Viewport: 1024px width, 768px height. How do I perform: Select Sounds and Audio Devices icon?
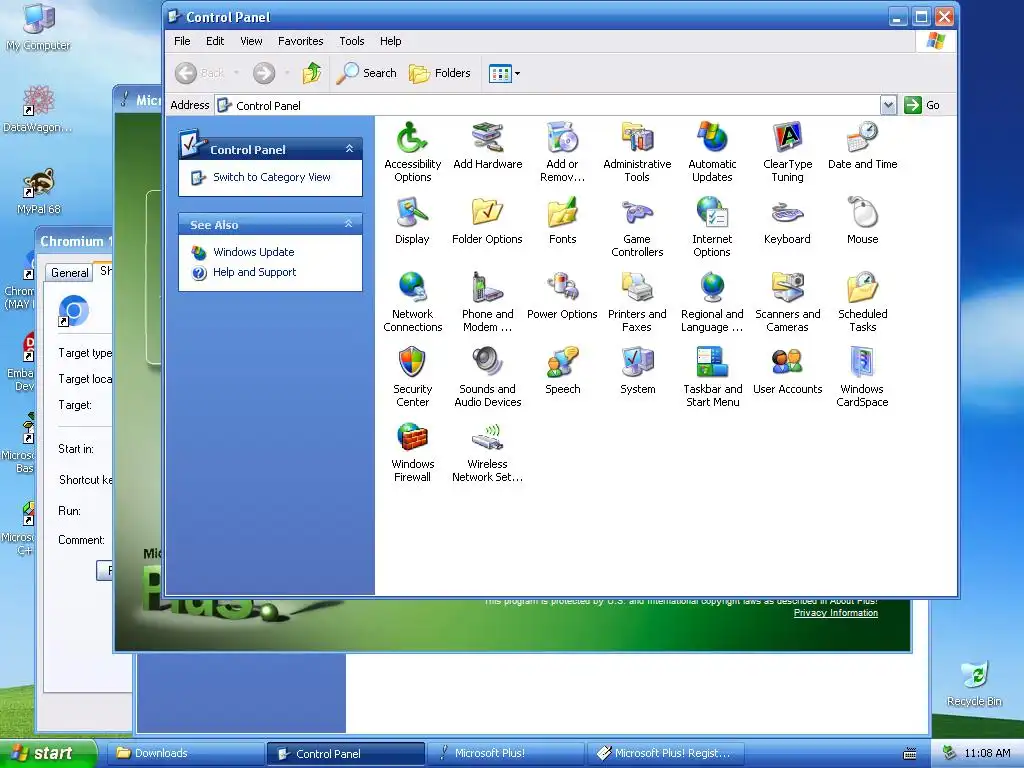coord(487,377)
